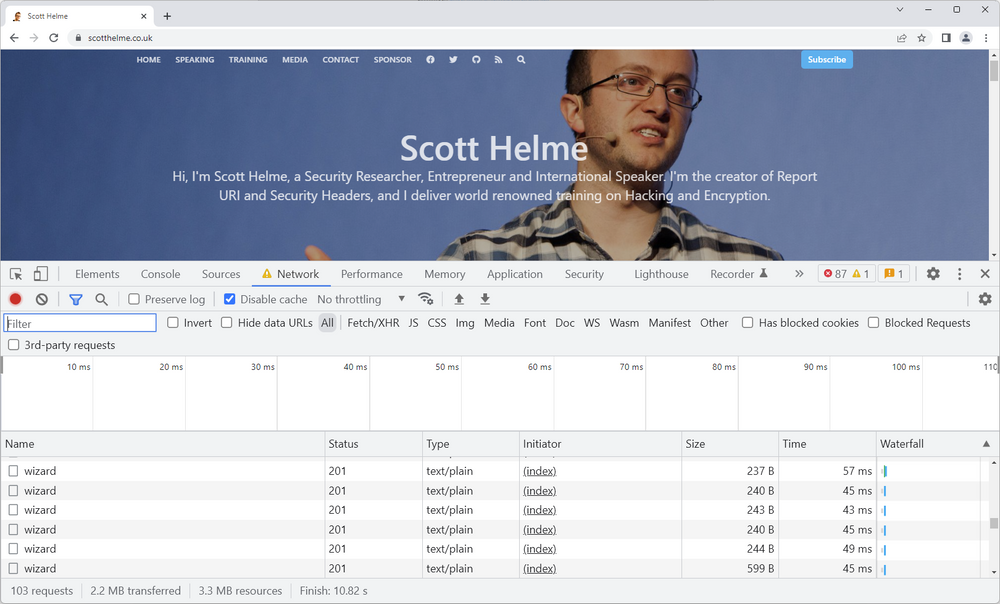This screenshot has width=1000, height=604.
Task: Open DevTools settings gear
Action: tap(933, 273)
